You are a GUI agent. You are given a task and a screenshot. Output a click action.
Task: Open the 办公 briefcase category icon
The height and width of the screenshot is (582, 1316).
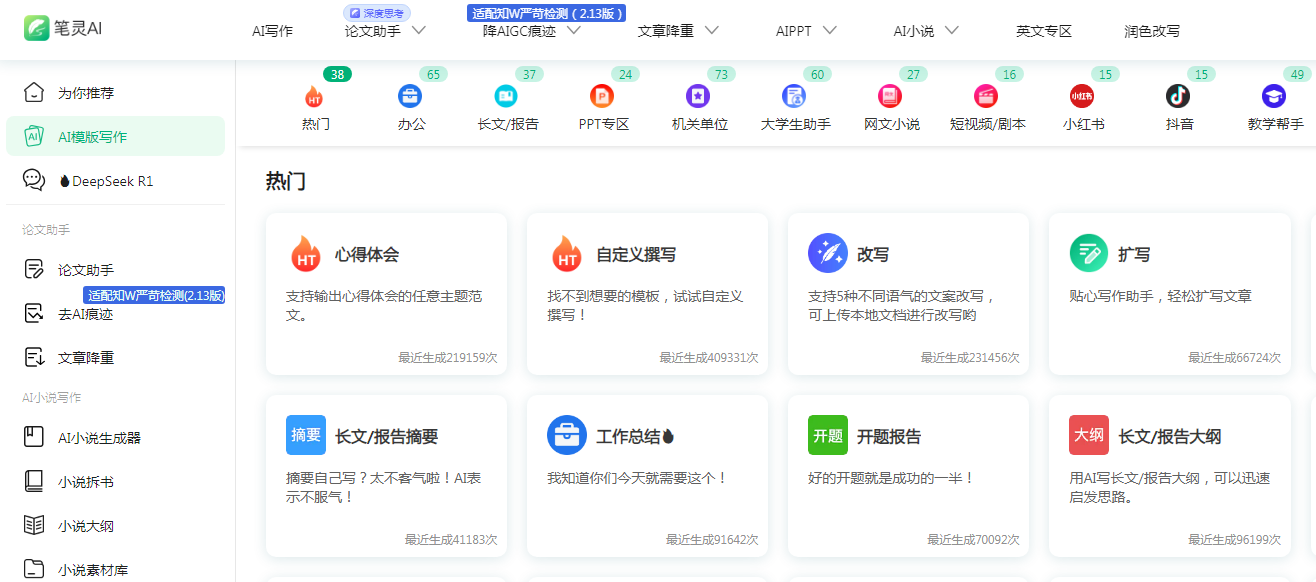click(x=410, y=96)
